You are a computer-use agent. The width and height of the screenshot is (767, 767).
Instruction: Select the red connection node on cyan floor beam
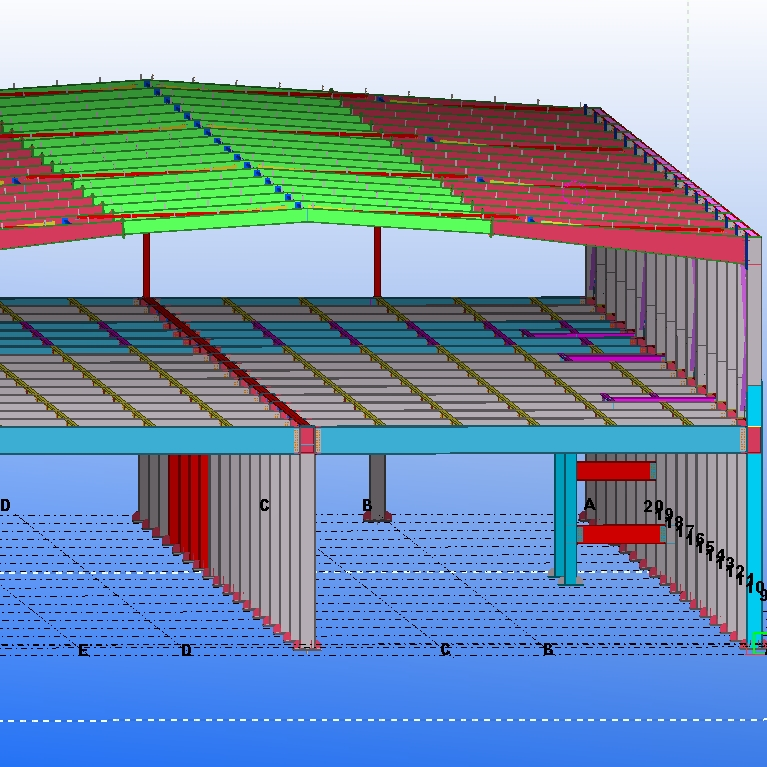[x=307, y=440]
